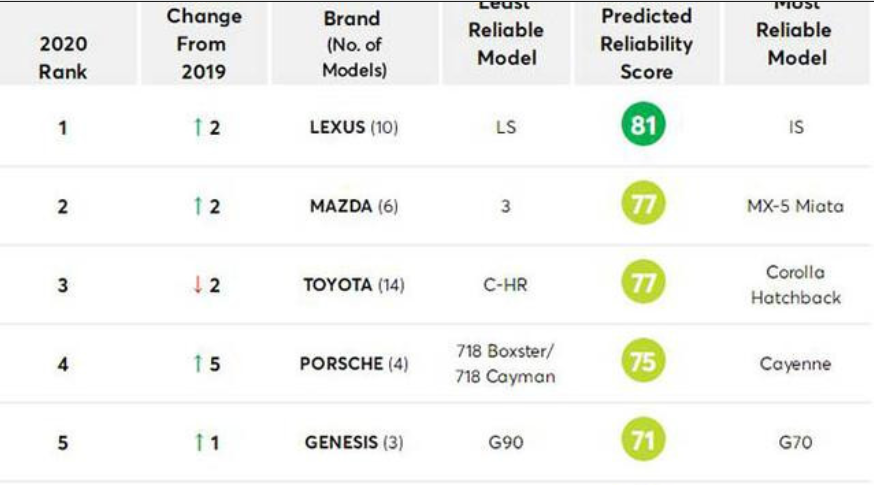Select the TOYOTA brand entry
The width and height of the screenshot is (874, 485).
pos(337,285)
